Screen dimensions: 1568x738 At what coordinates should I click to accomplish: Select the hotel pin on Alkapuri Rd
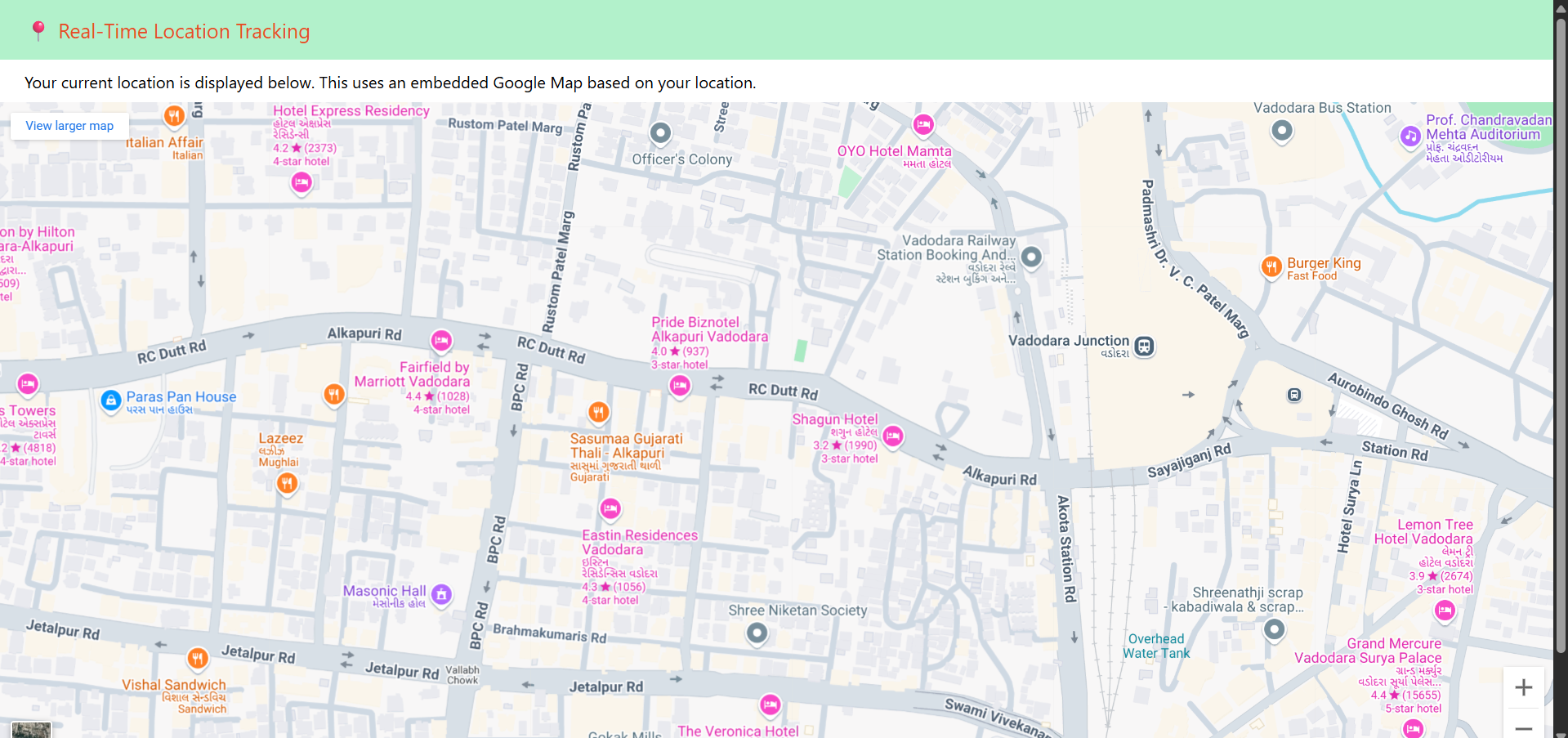tap(441, 340)
